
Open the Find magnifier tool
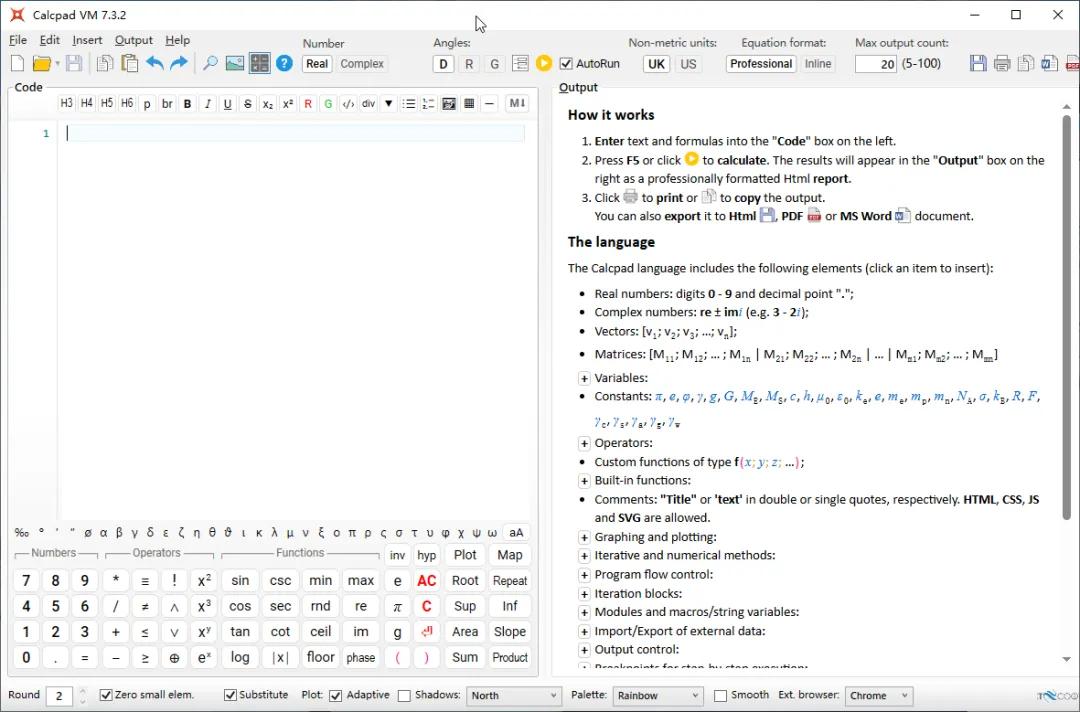[210, 63]
